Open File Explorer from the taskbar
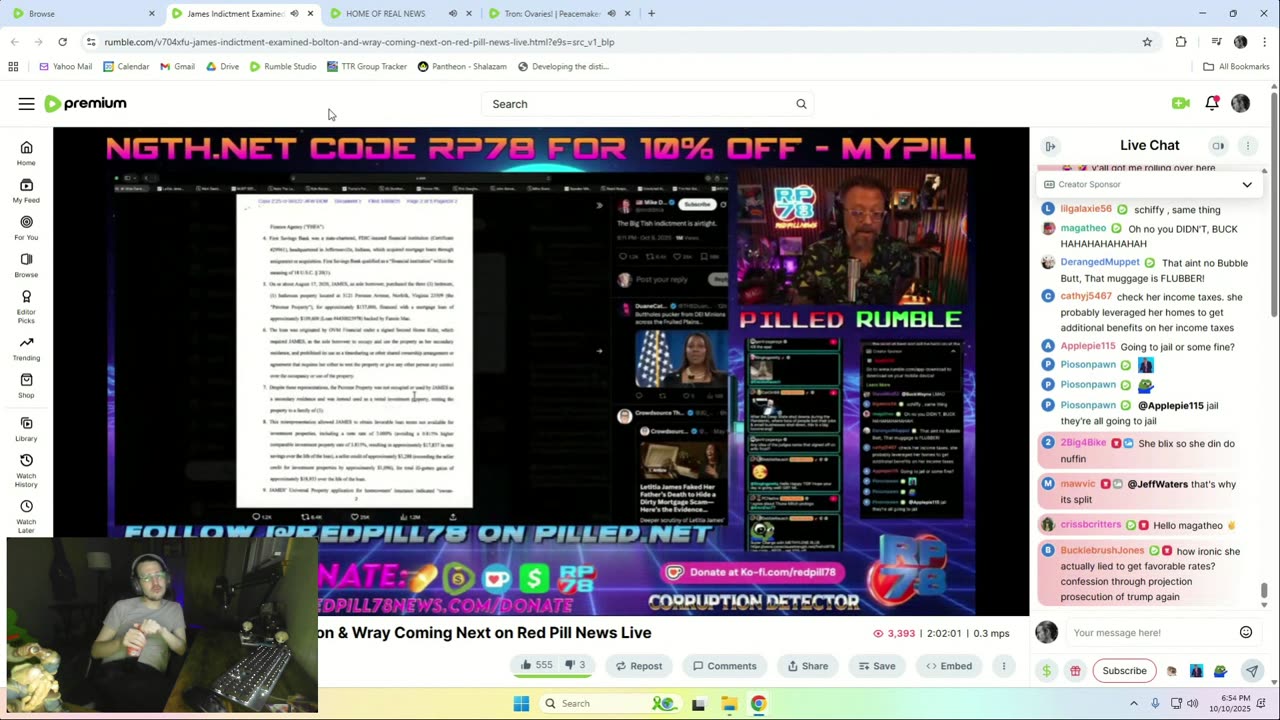The width and height of the screenshot is (1280, 720). [728, 703]
